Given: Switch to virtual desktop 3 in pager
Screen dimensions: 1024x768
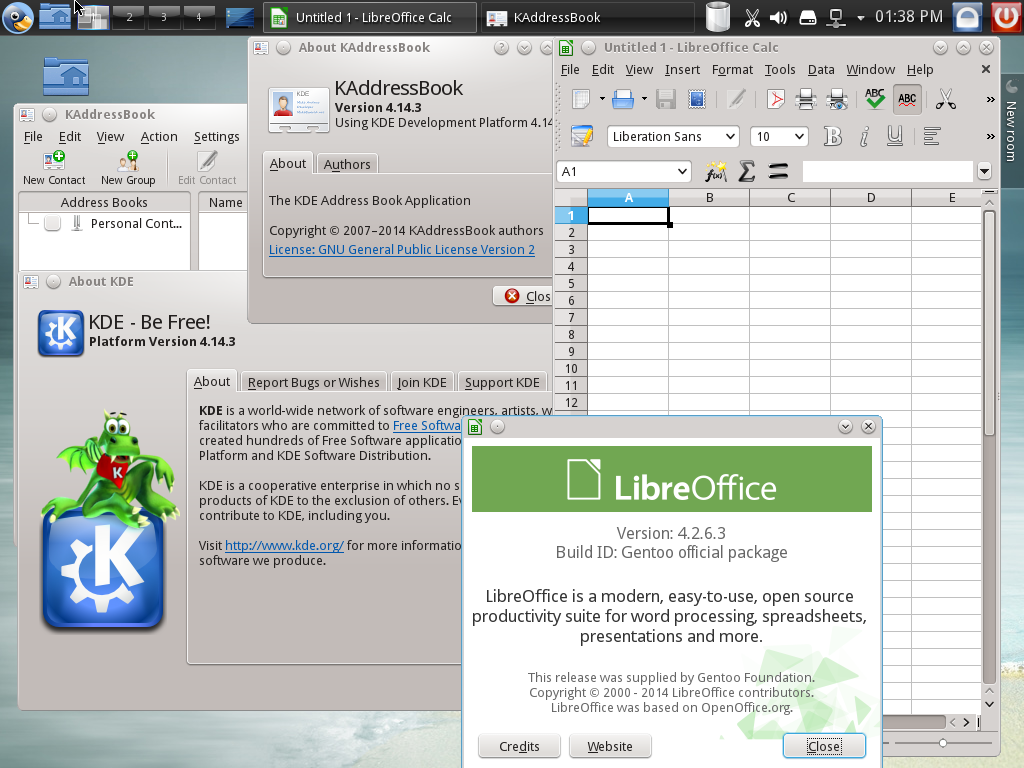Looking at the screenshot, I should (x=163, y=18).
